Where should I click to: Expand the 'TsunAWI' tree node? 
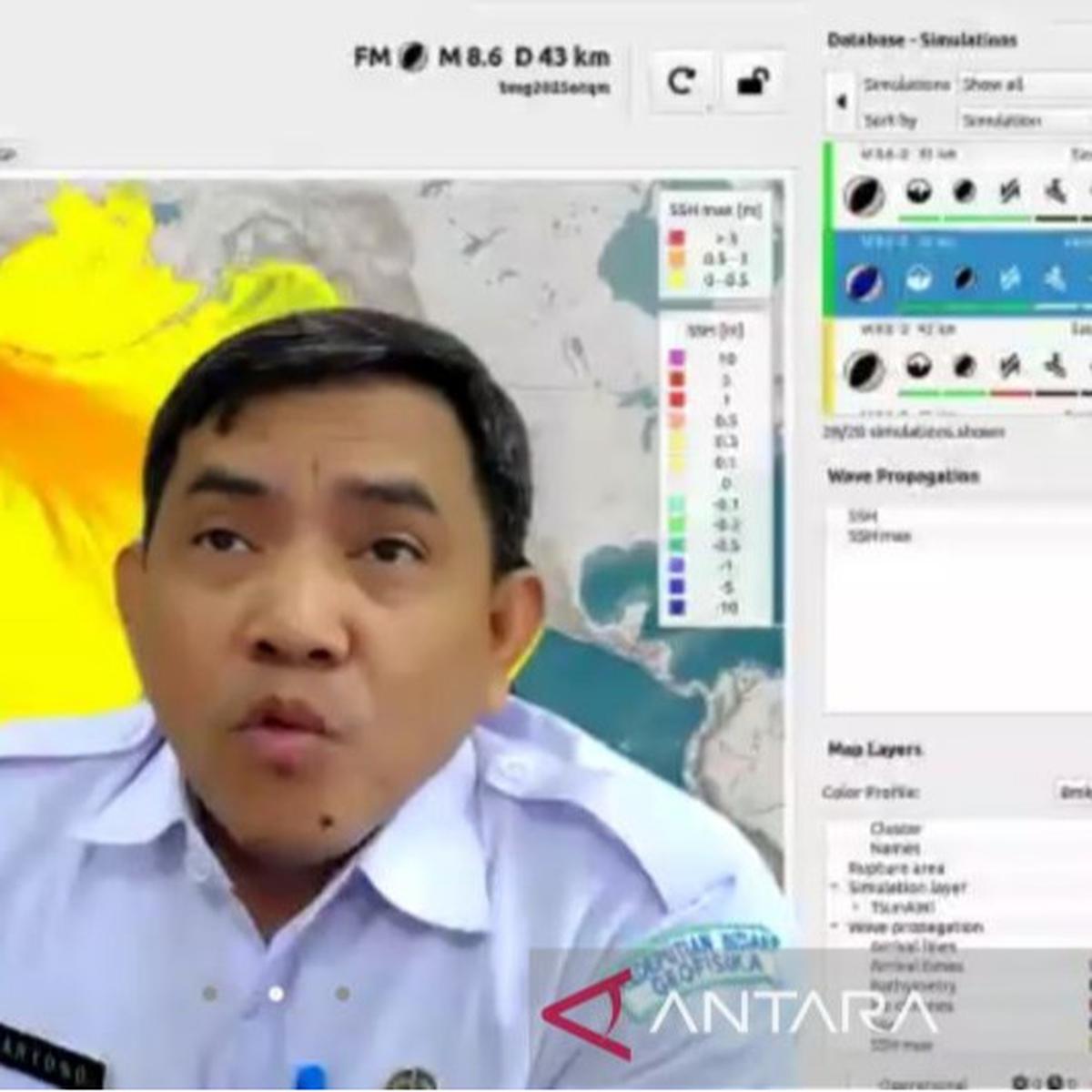855,907
